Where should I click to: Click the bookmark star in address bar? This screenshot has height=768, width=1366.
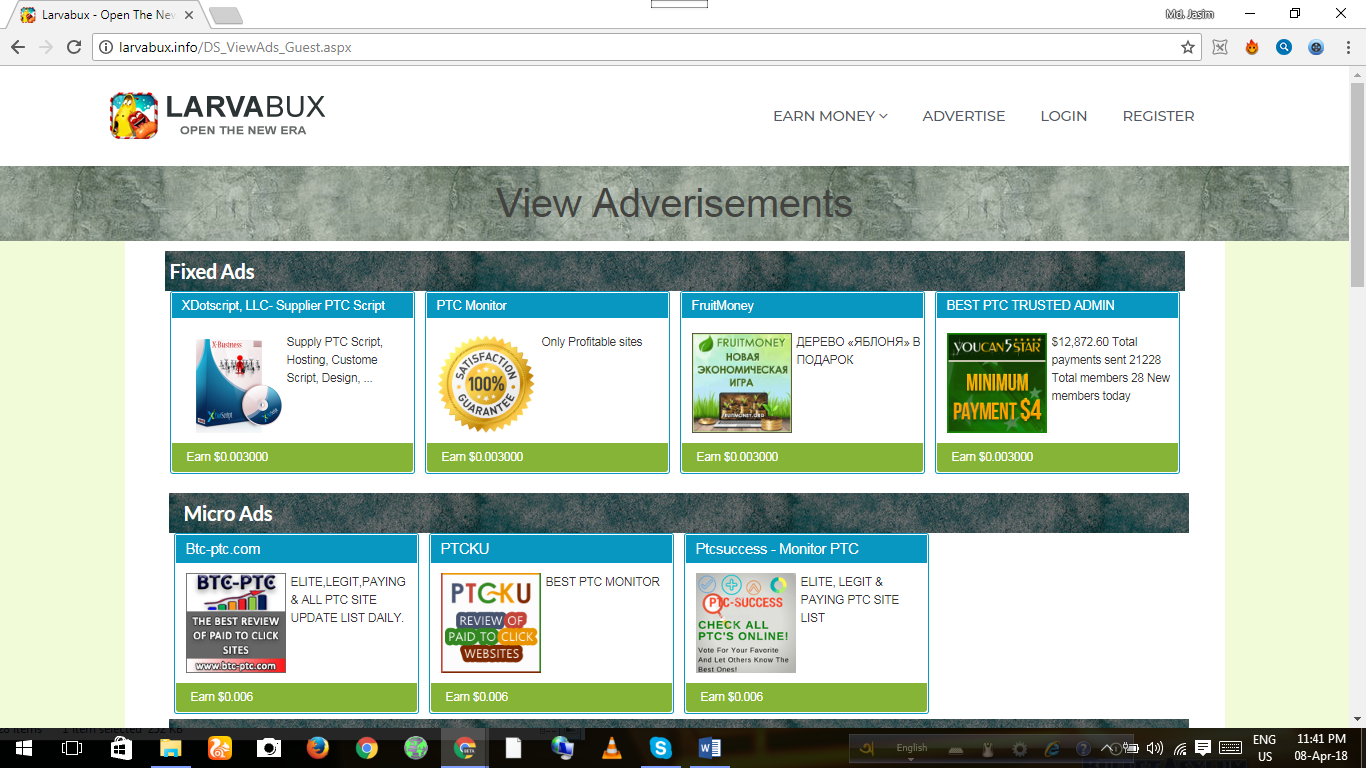point(1188,47)
